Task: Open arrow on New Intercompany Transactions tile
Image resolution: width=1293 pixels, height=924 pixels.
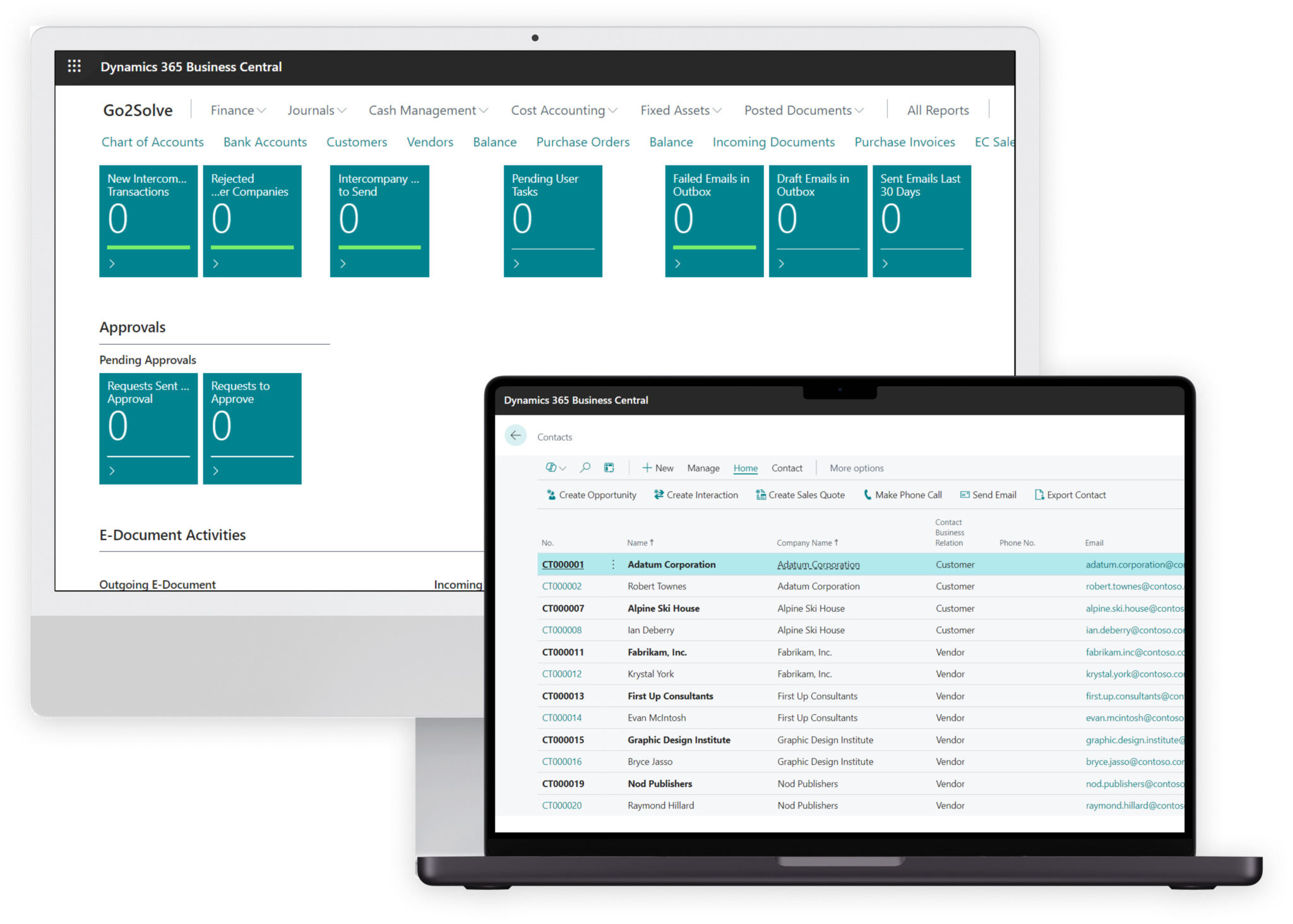Action: 112,264
